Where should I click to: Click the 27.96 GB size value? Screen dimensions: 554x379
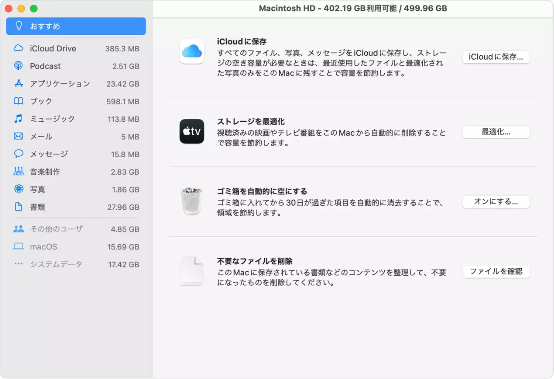point(123,207)
